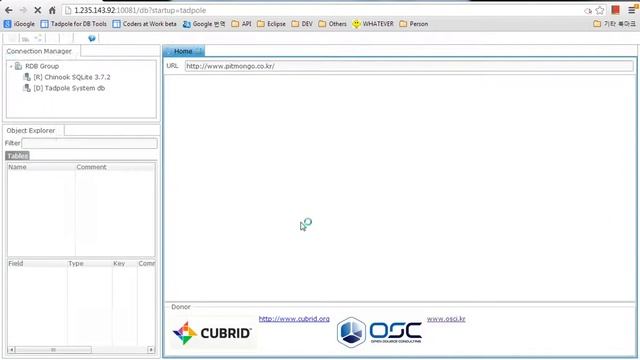
Task: Click the horizontal scrollbar thumb under the fields table
Action: pos(53,350)
